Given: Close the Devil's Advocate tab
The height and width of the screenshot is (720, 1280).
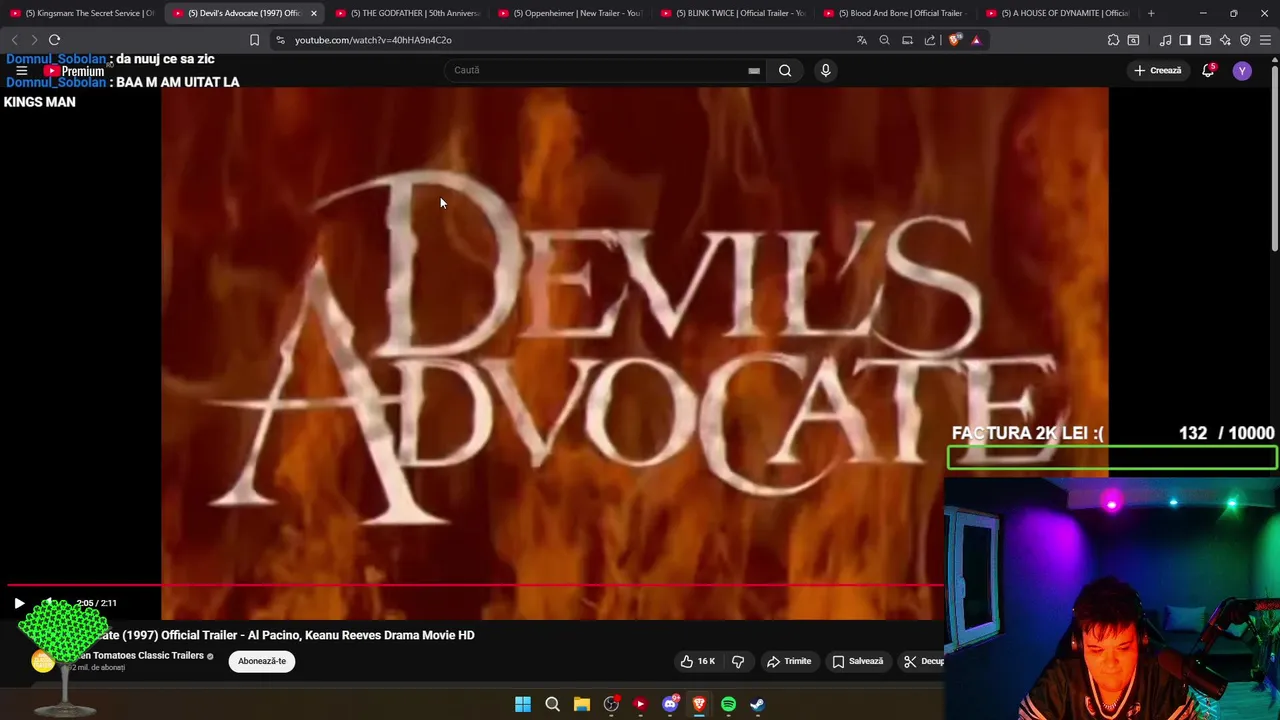Looking at the screenshot, I should coord(314,13).
